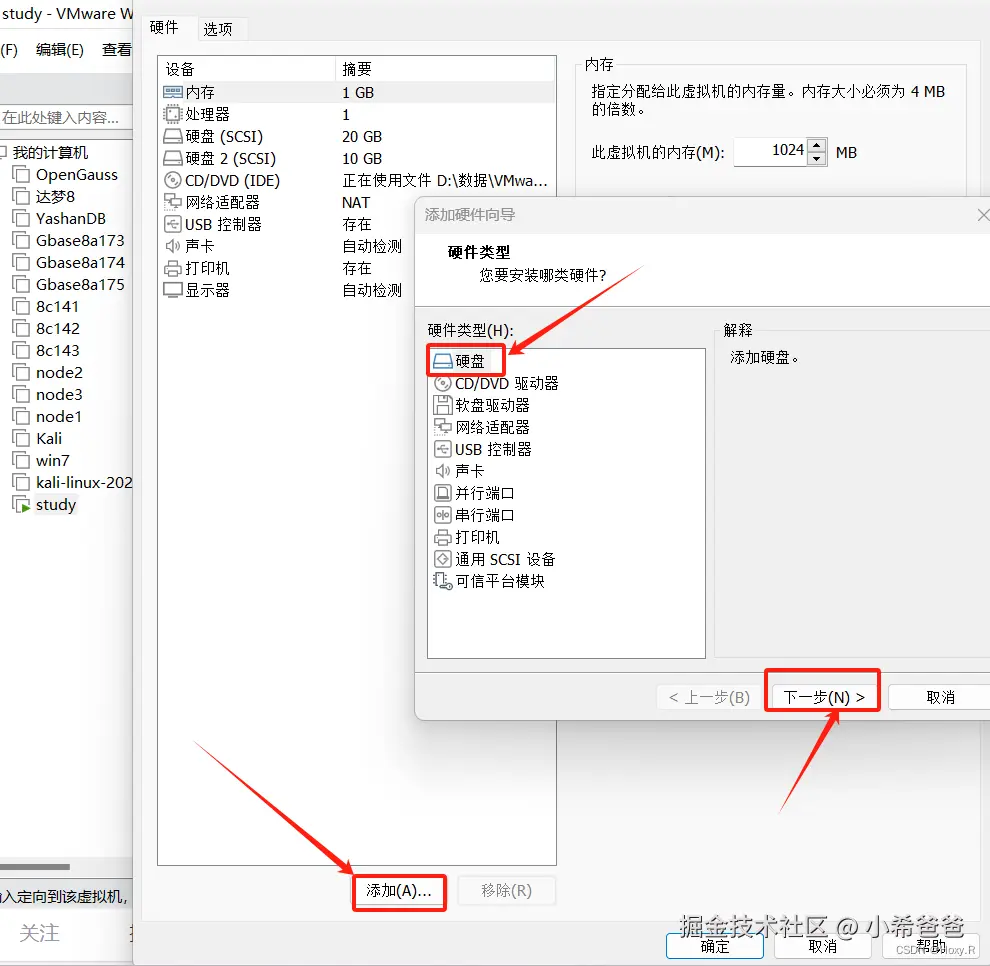Viewport: 990px width, 966px height.
Task: Click the 添加(A)... button
Action: click(x=399, y=891)
